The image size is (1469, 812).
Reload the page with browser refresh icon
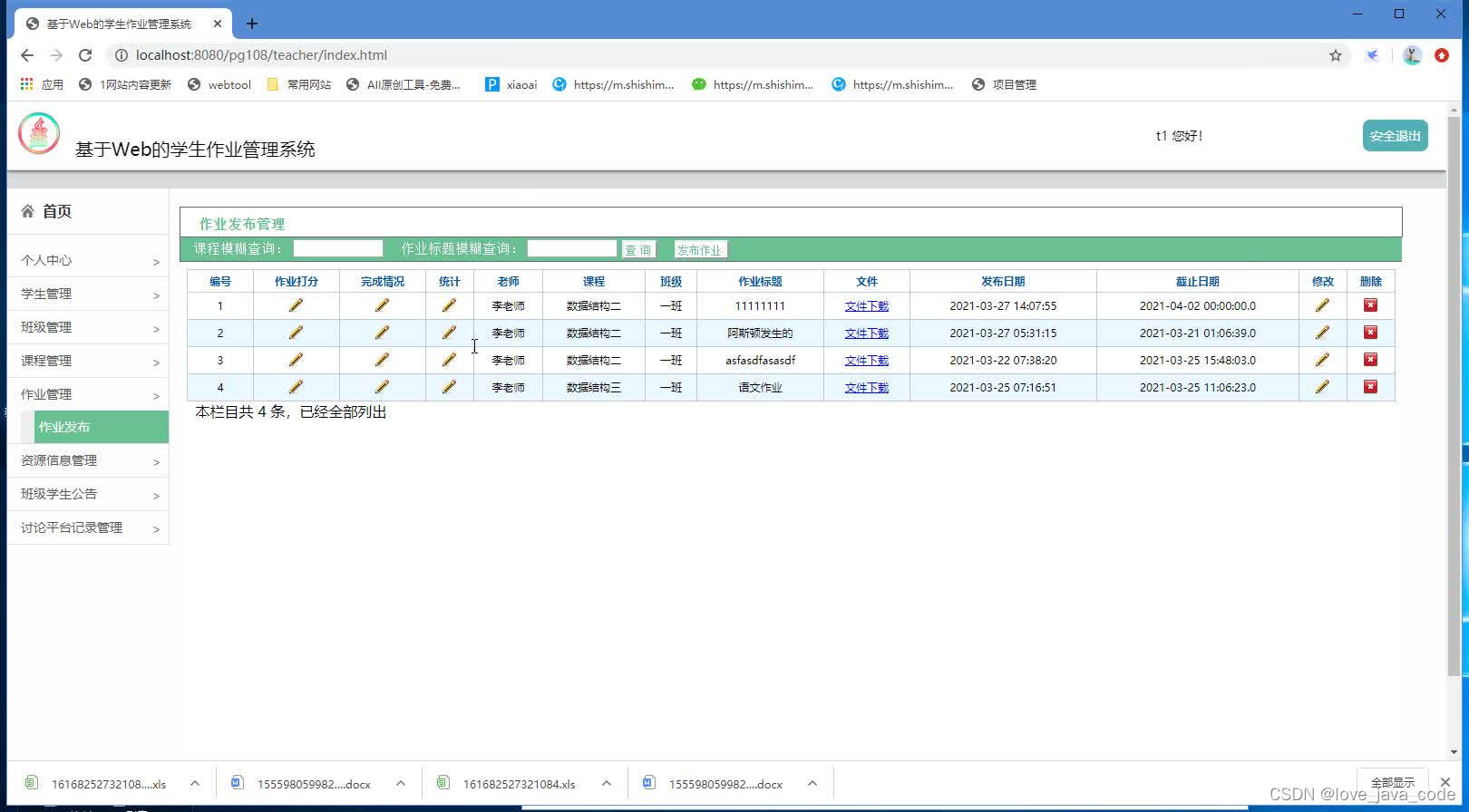tap(85, 55)
